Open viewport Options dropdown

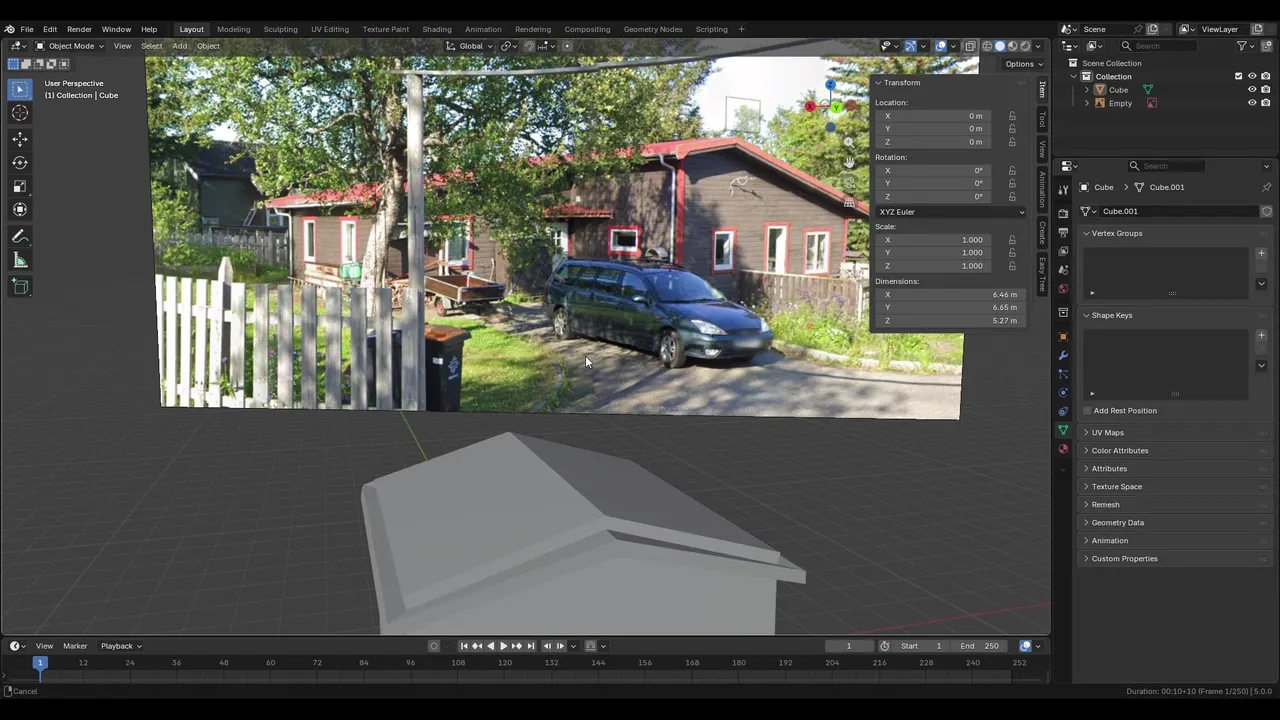pyautogui.click(x=1023, y=64)
